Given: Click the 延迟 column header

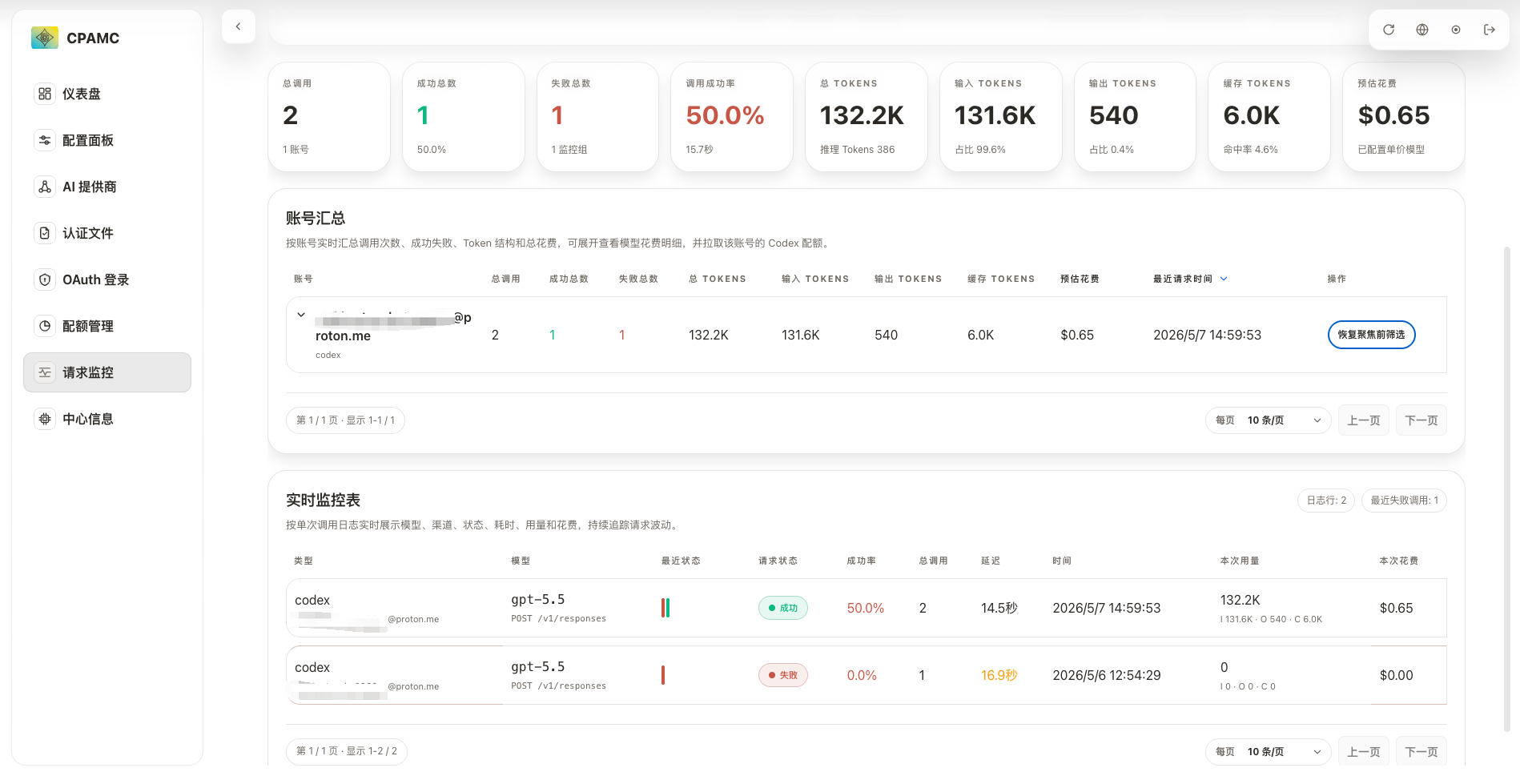Looking at the screenshot, I should (991, 561).
